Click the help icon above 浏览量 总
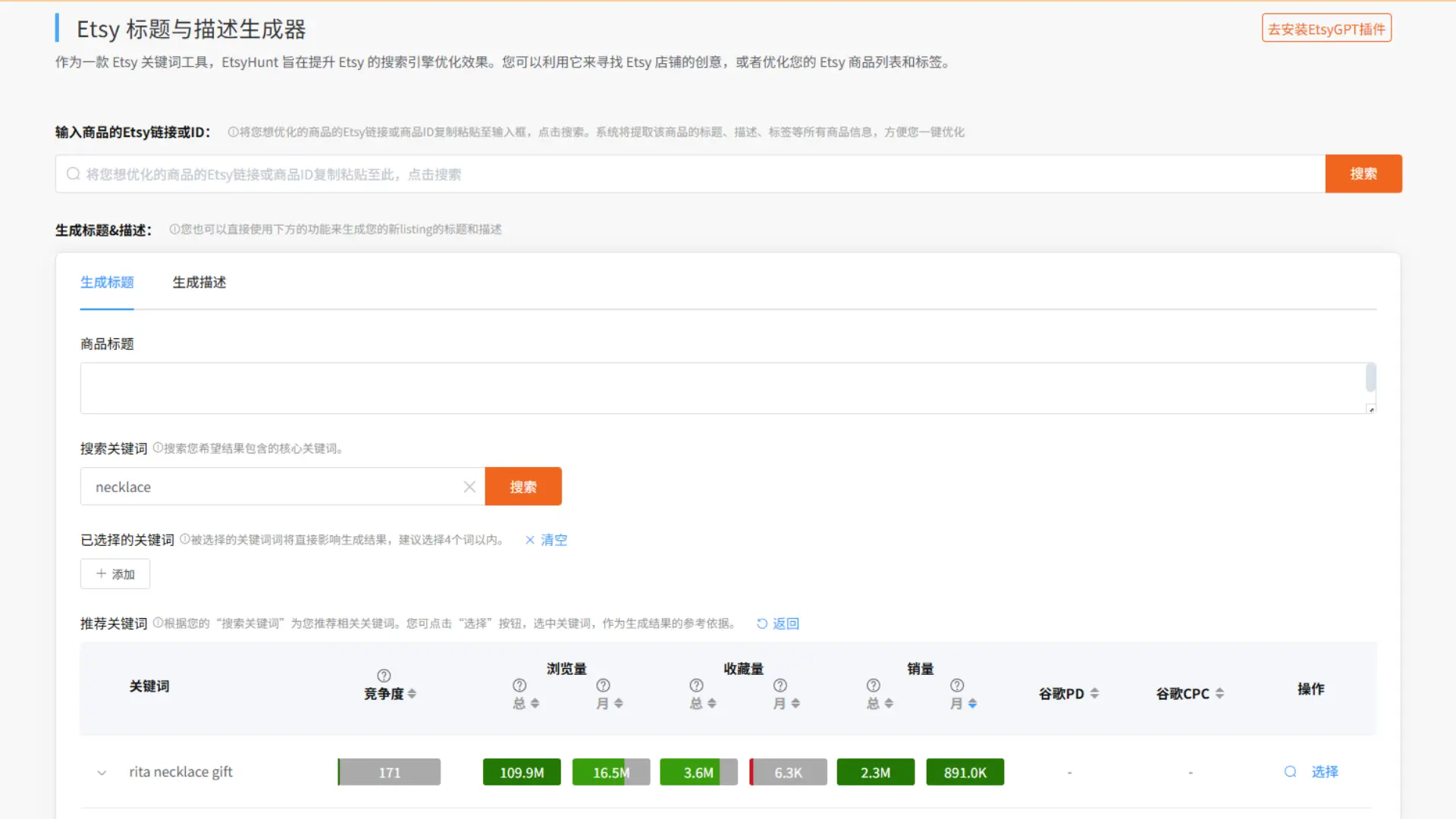The width and height of the screenshot is (1456, 819). 519,685
